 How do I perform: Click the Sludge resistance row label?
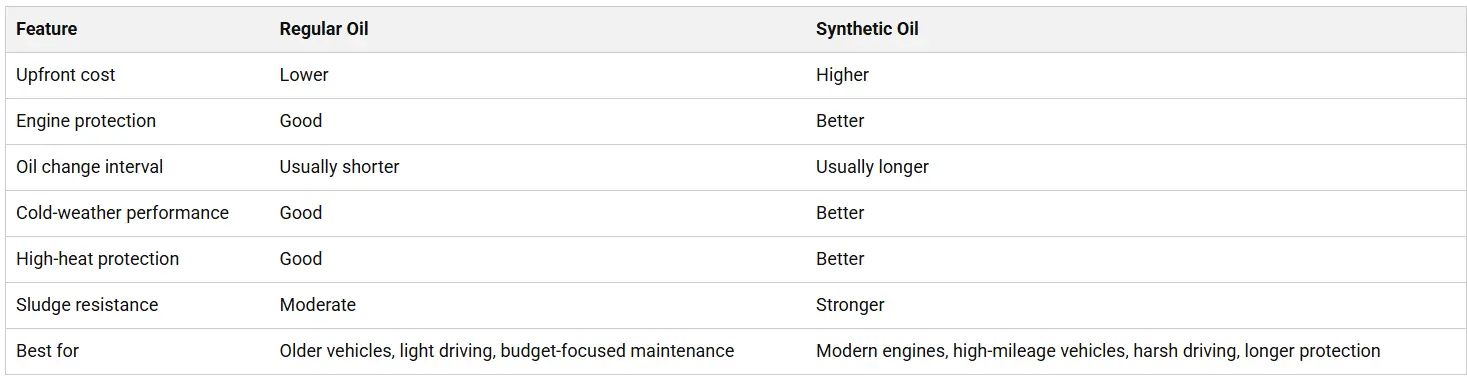point(87,305)
